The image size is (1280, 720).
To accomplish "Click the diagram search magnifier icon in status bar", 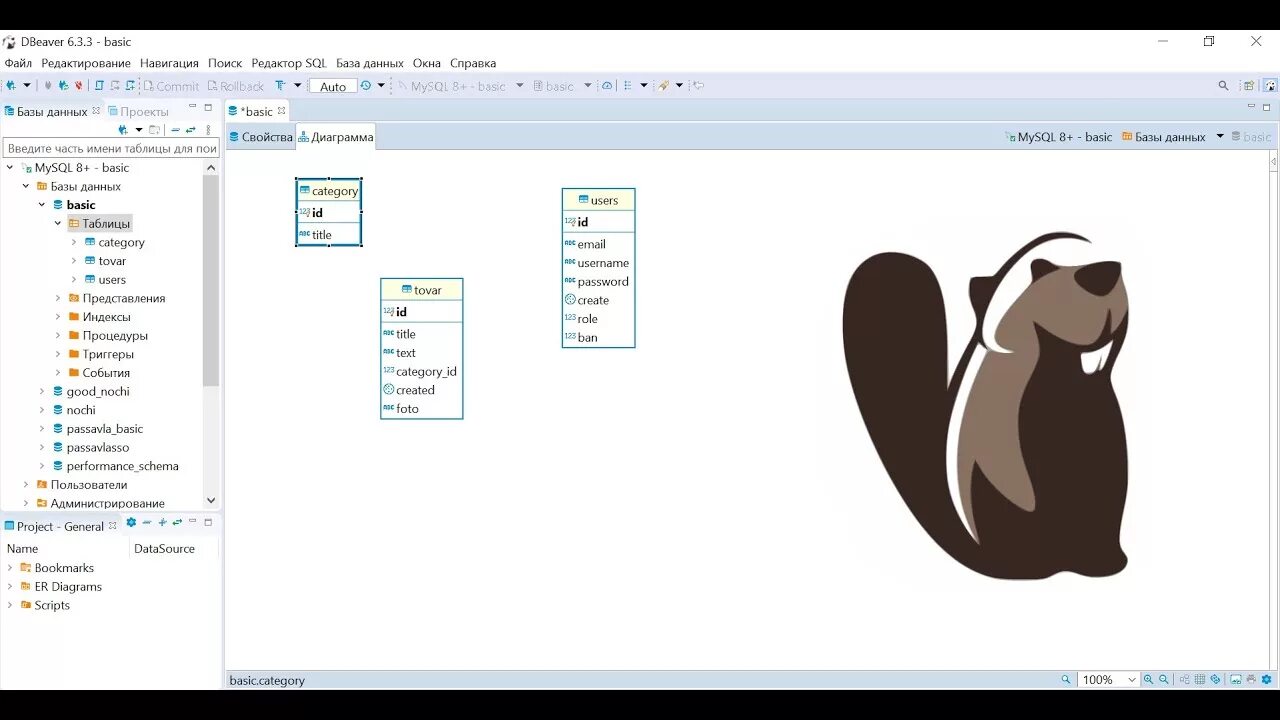I will 1066,679.
